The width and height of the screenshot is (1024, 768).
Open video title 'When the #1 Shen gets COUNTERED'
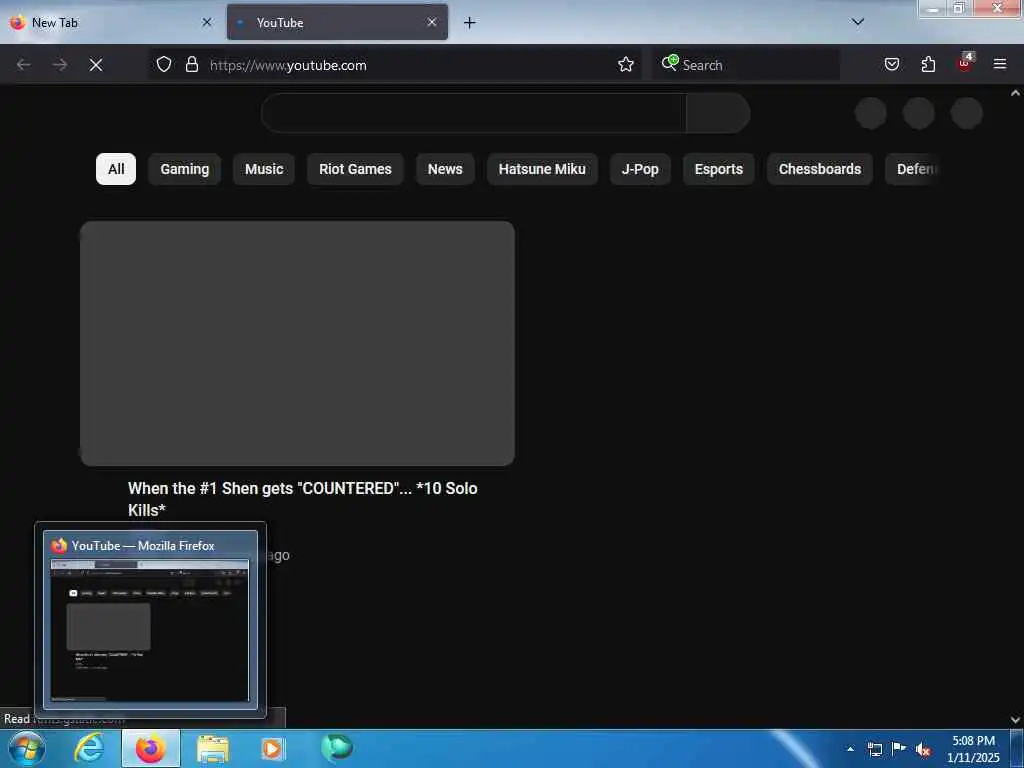pos(302,499)
